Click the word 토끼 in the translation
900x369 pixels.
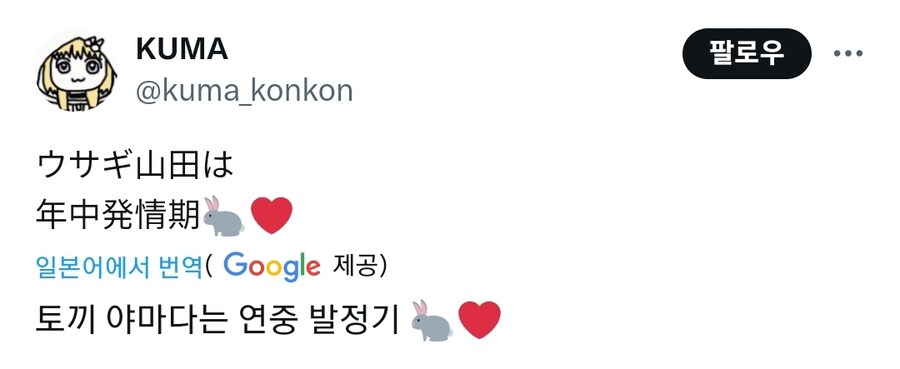coord(67,320)
